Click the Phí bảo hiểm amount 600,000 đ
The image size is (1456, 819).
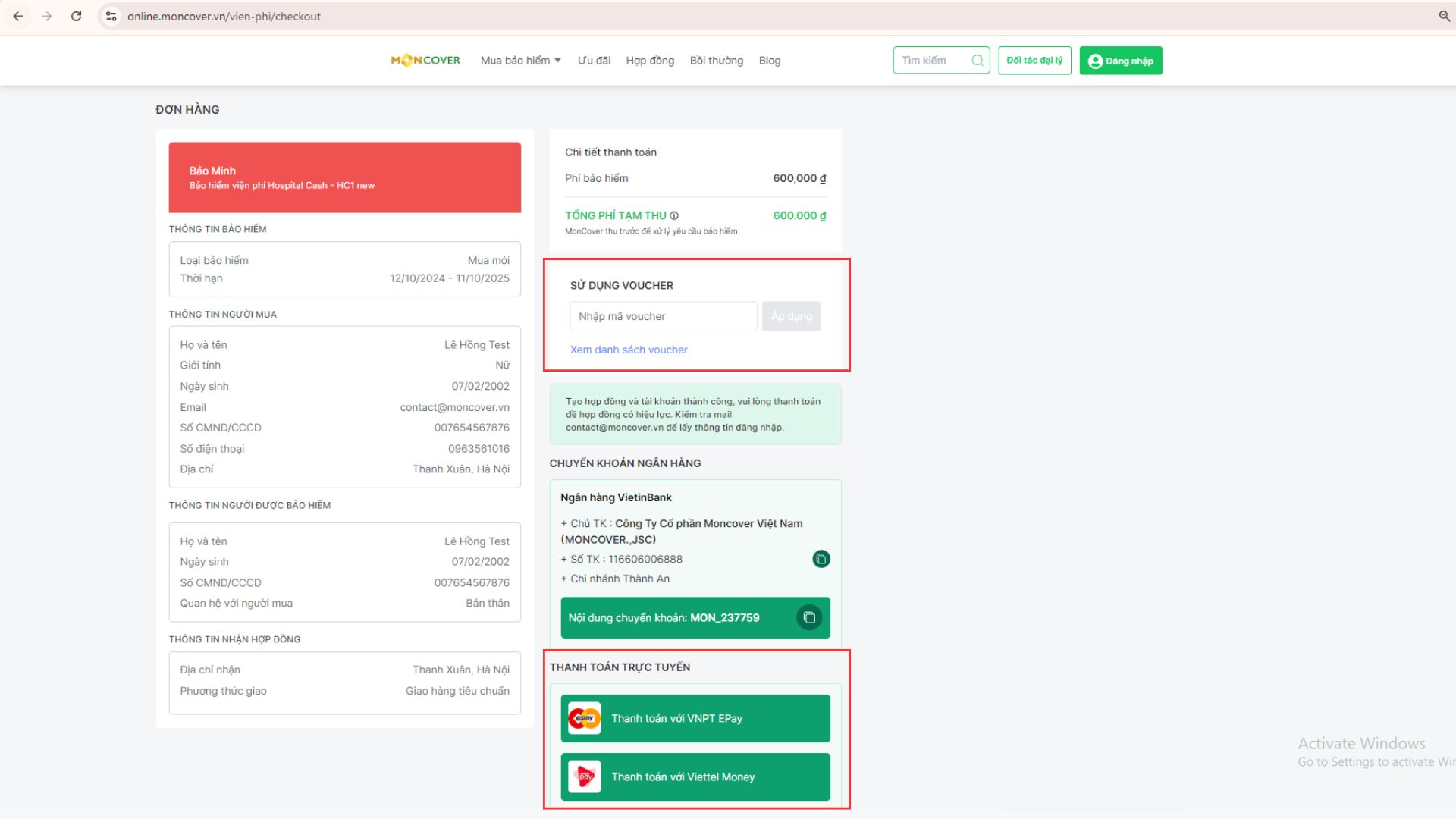point(799,178)
